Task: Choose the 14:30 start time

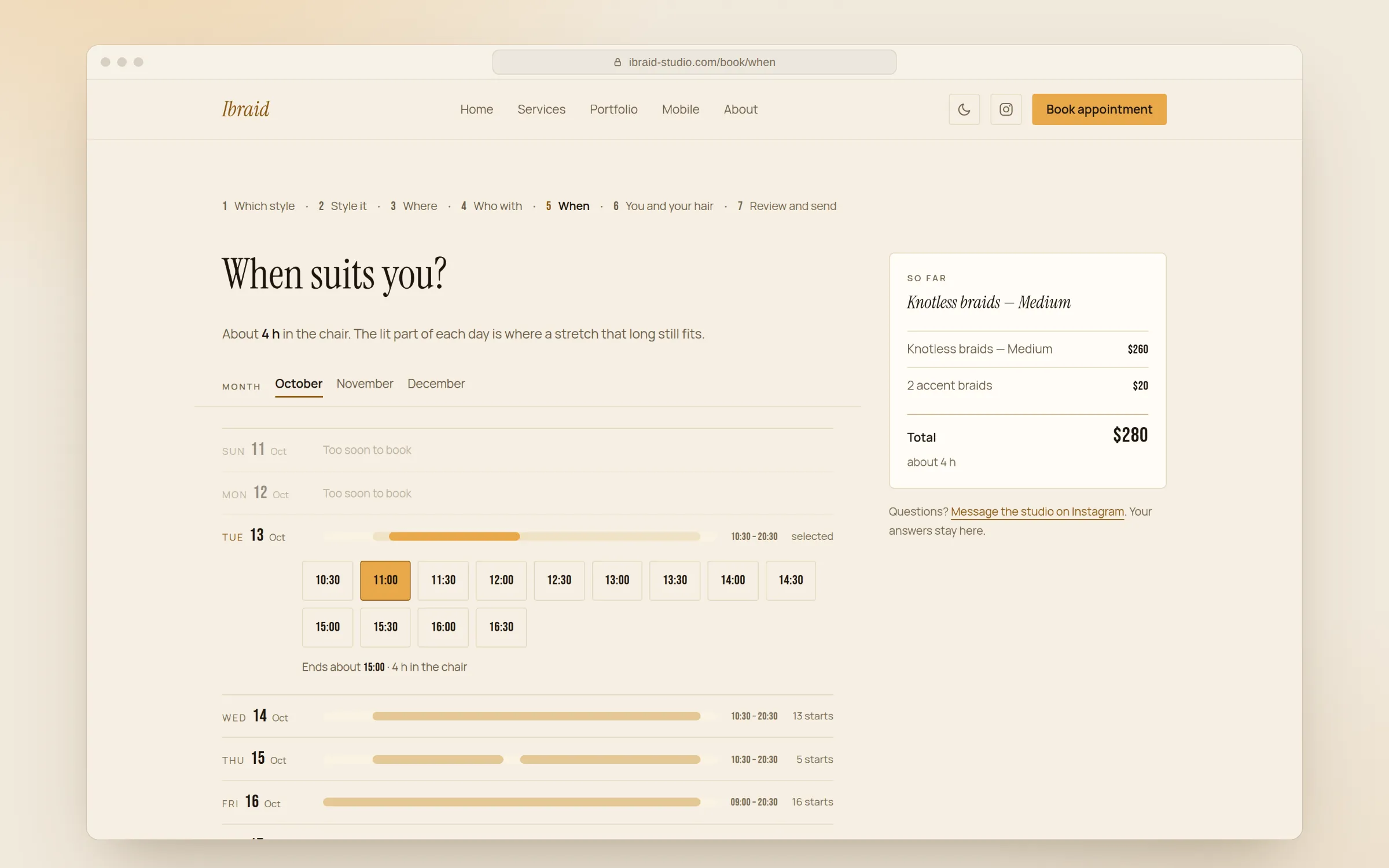Action: [x=791, y=580]
